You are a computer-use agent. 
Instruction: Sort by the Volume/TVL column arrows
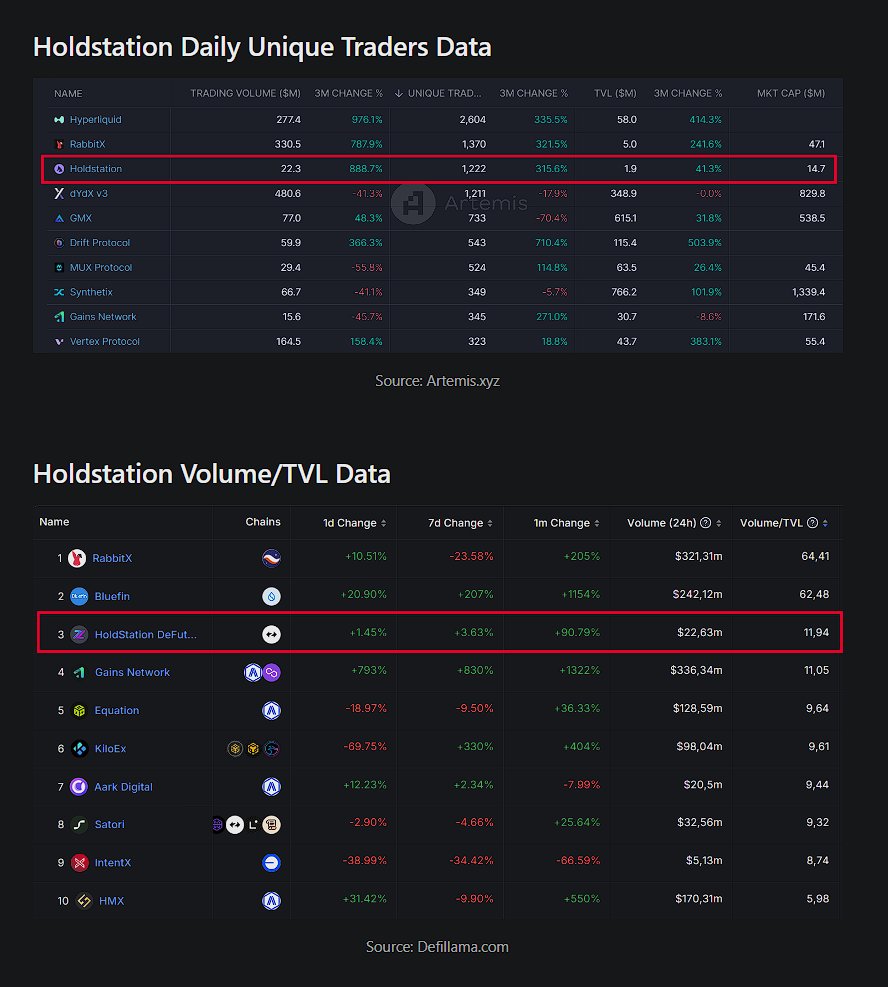(x=825, y=523)
